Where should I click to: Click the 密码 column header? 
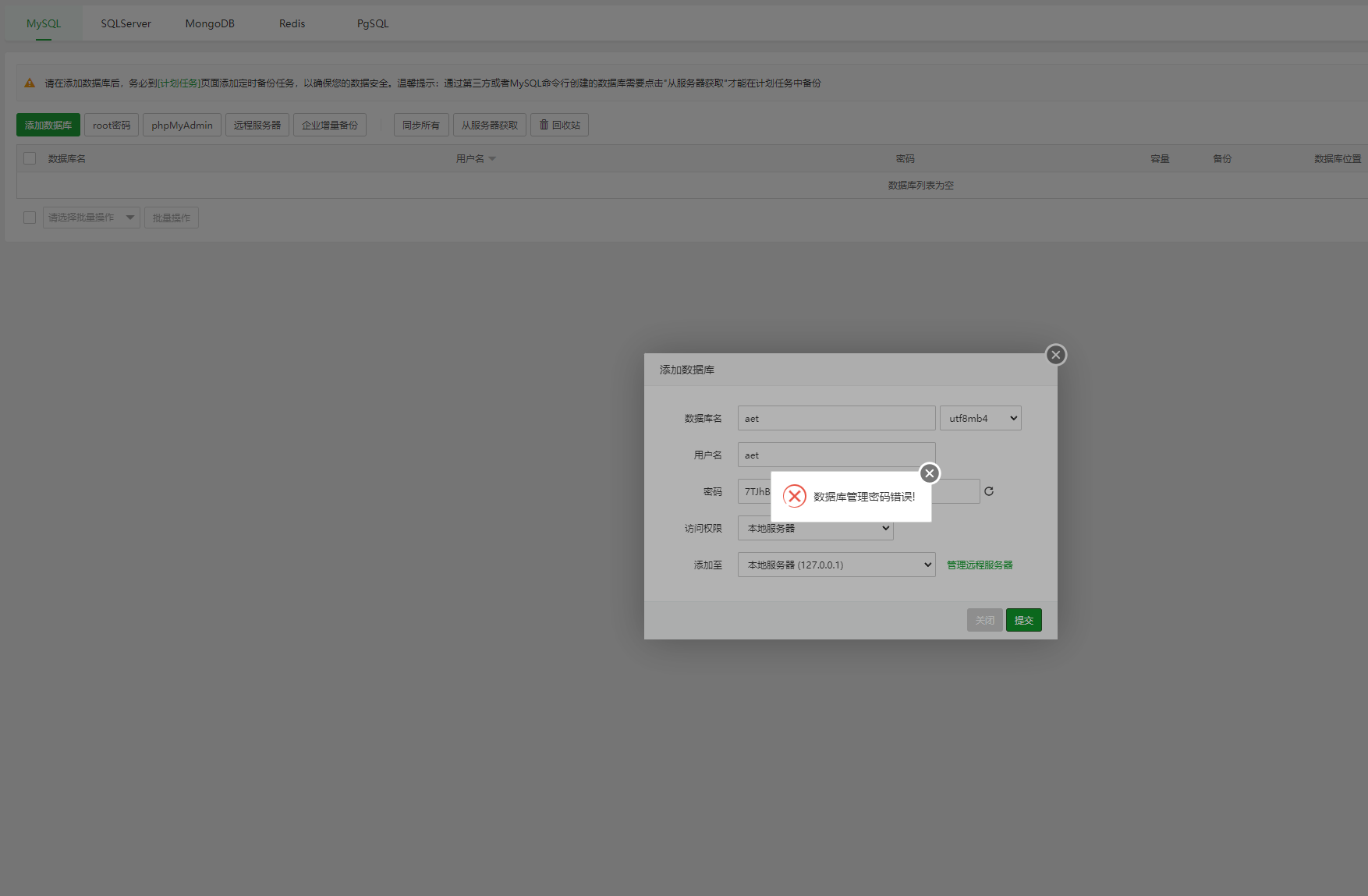[x=906, y=158]
